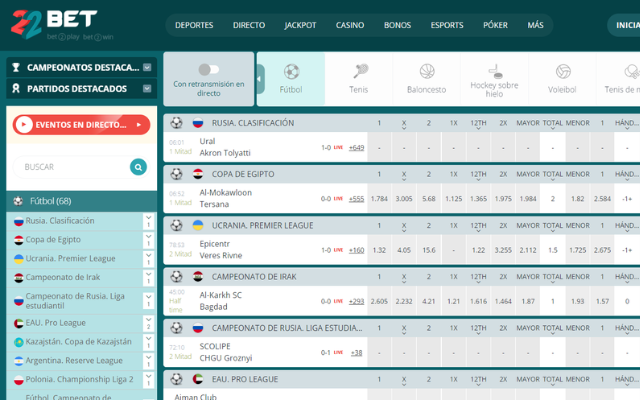Viewport: 640px width, 400px height.
Task: Expand sidebar Copa de Egipto chevron
Action: (x=149, y=240)
